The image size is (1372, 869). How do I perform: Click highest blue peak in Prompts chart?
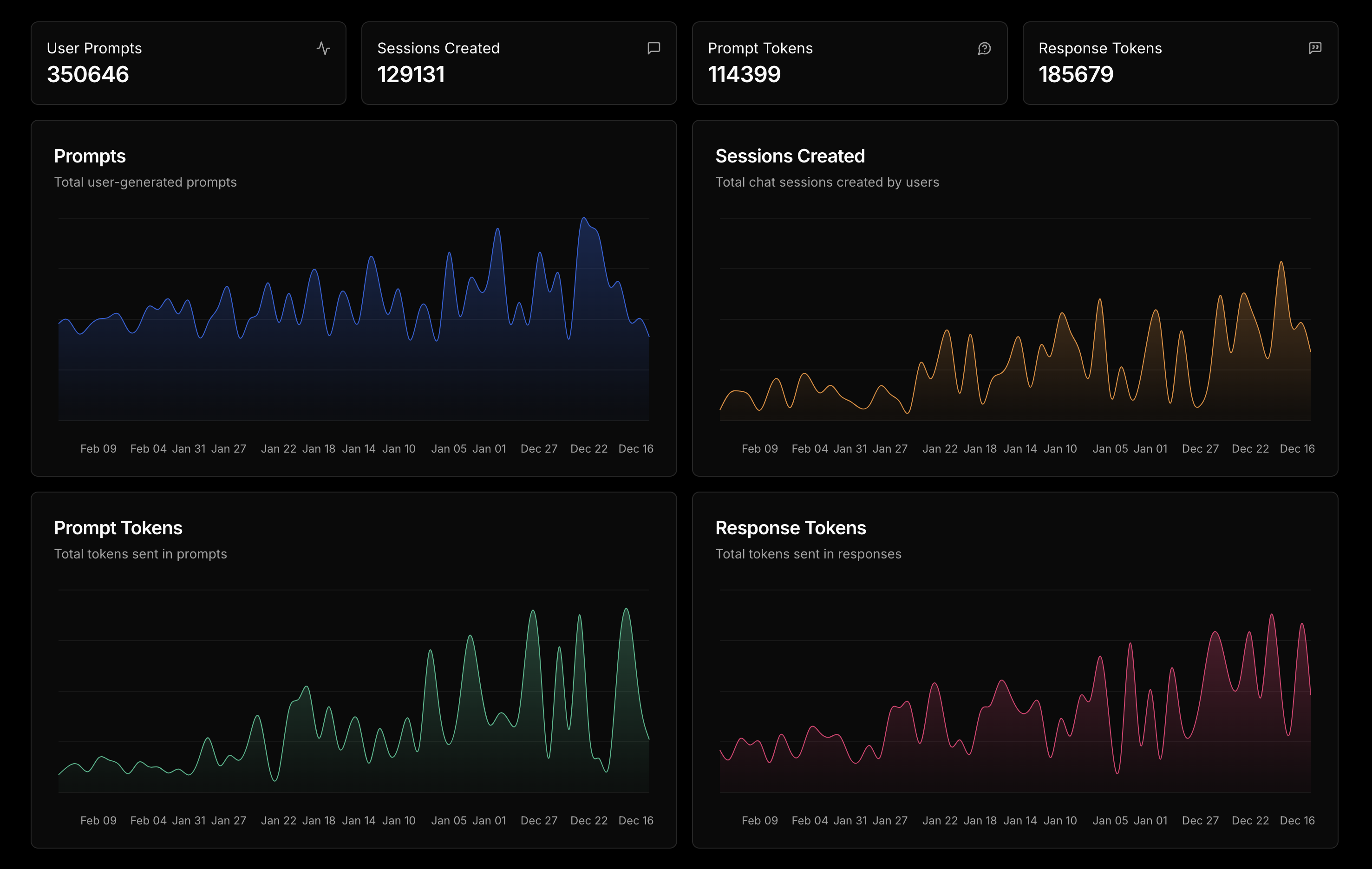pos(583,219)
